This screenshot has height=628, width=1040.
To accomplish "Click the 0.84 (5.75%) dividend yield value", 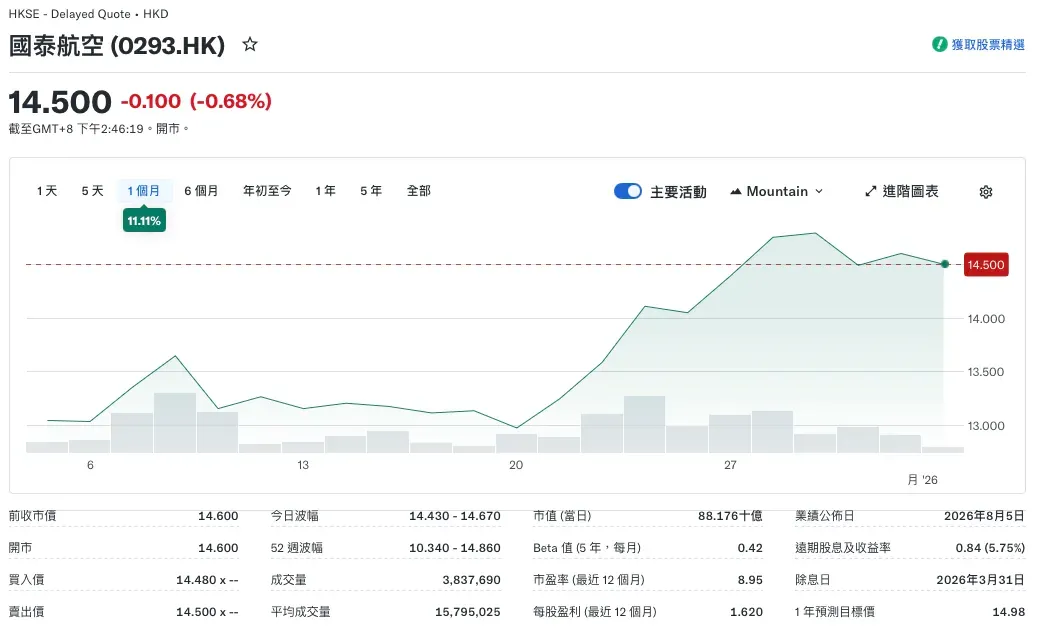I will [x=990, y=548].
